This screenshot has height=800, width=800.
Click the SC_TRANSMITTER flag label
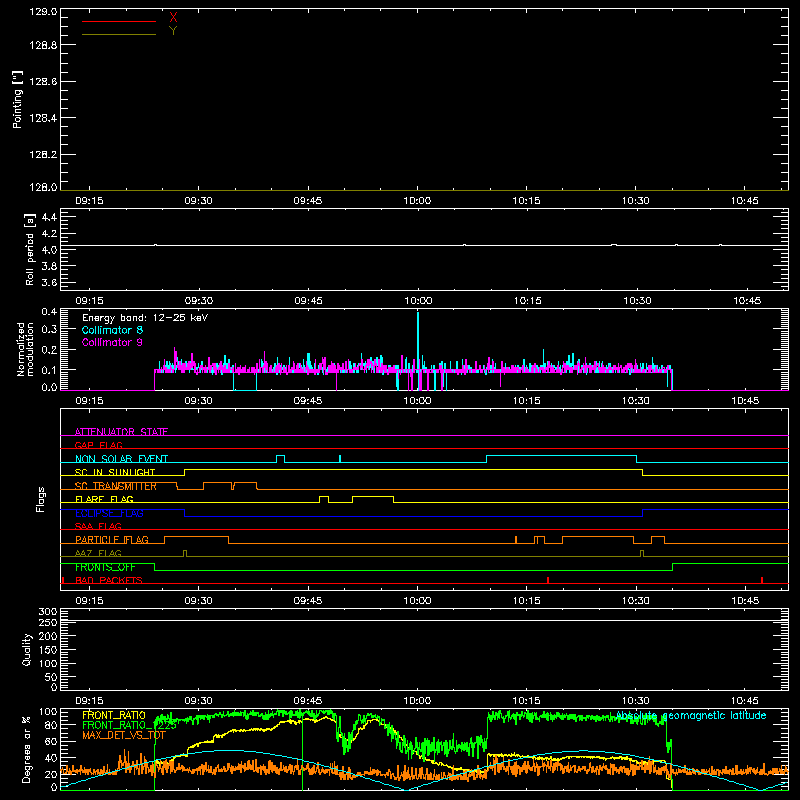[116, 486]
